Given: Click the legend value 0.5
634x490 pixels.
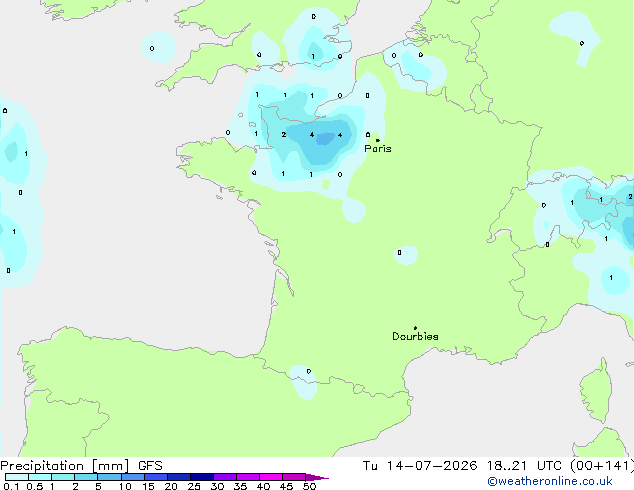Looking at the screenshot, I should 35,486.
